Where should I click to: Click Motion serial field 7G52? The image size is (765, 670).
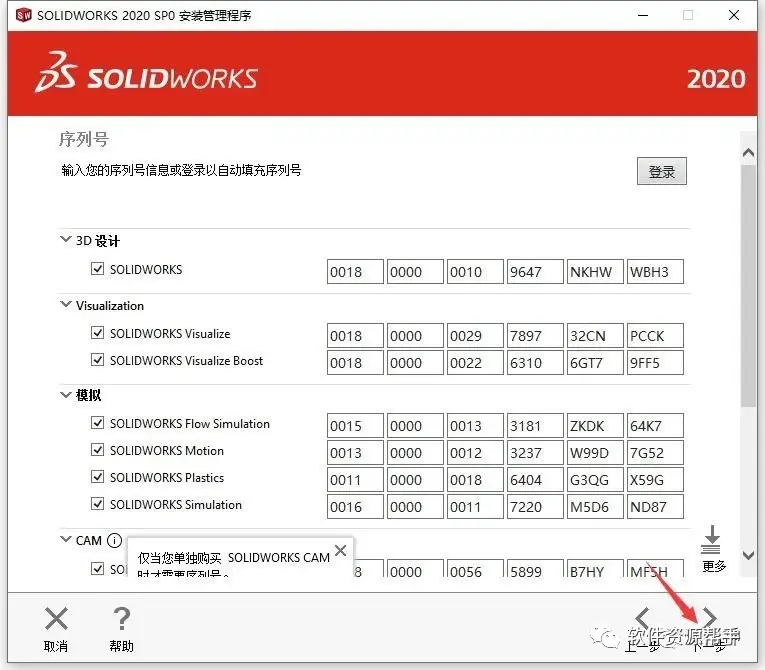pyautogui.click(x=655, y=452)
